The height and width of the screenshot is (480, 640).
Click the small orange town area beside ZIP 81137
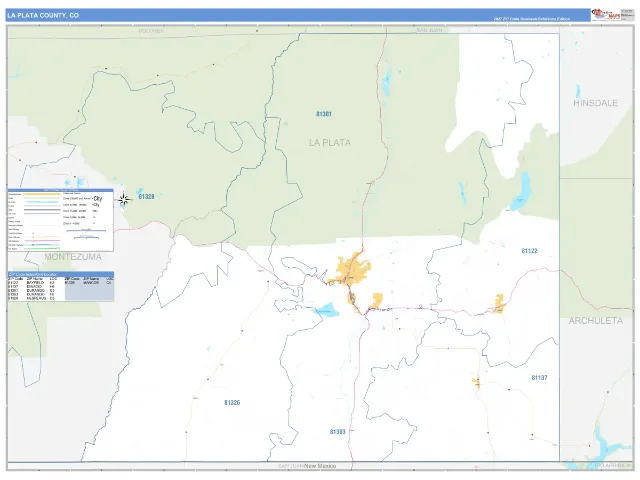(x=476, y=384)
